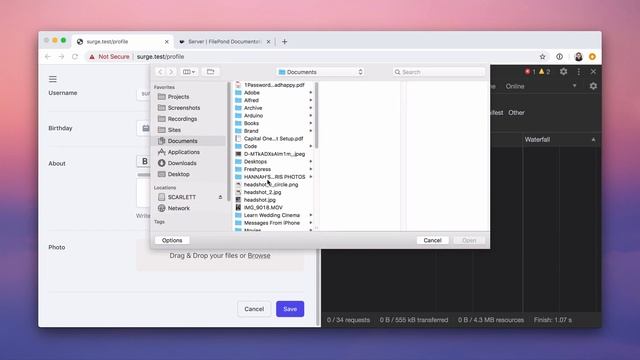Cancel the file dialog
The image size is (640, 360).
tap(432, 240)
